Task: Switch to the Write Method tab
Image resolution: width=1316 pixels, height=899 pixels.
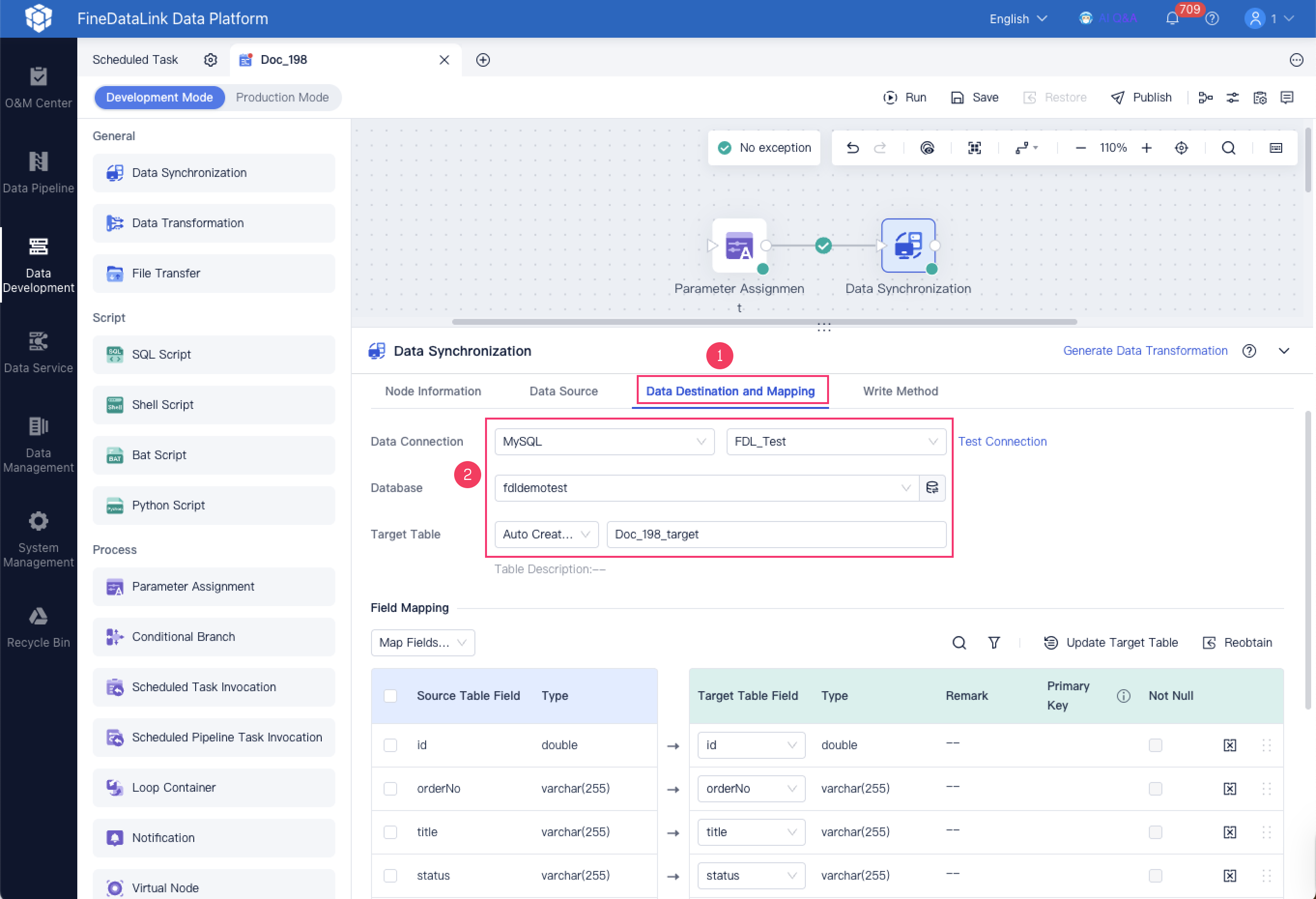Action: 901,391
